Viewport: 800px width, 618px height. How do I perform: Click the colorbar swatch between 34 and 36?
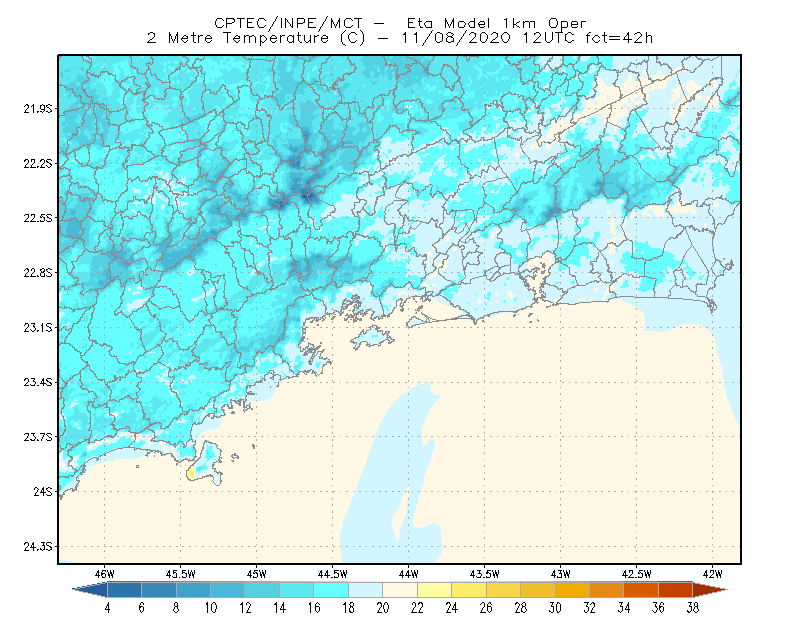point(641,590)
